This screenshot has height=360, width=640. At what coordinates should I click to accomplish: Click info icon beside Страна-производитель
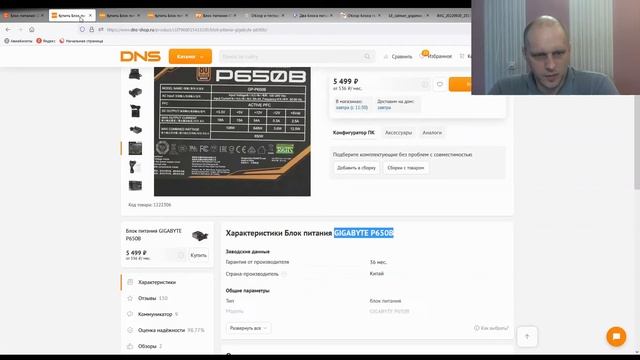284,274
